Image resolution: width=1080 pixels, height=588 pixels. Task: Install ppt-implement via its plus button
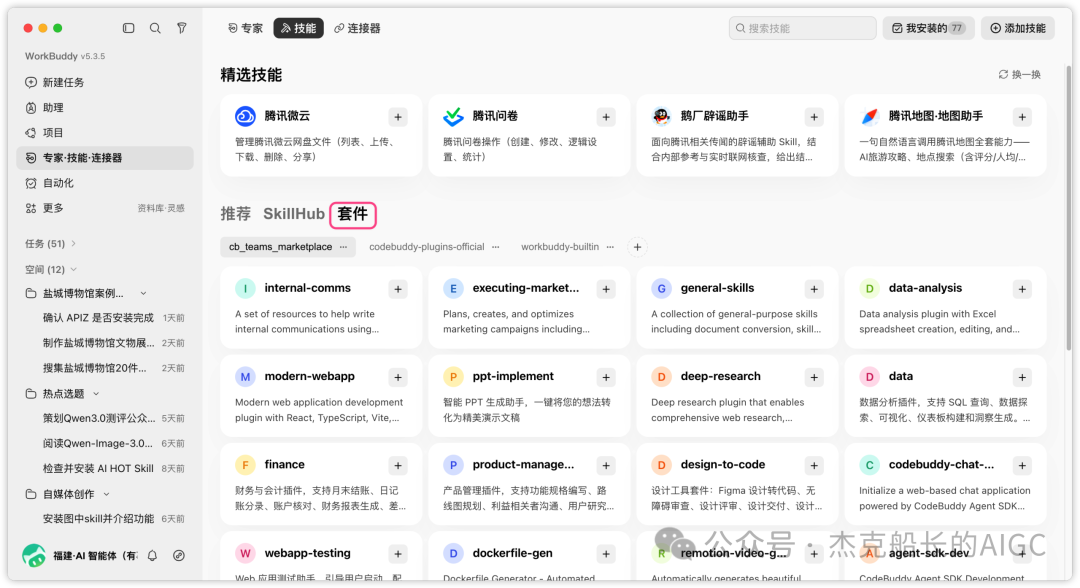click(606, 377)
